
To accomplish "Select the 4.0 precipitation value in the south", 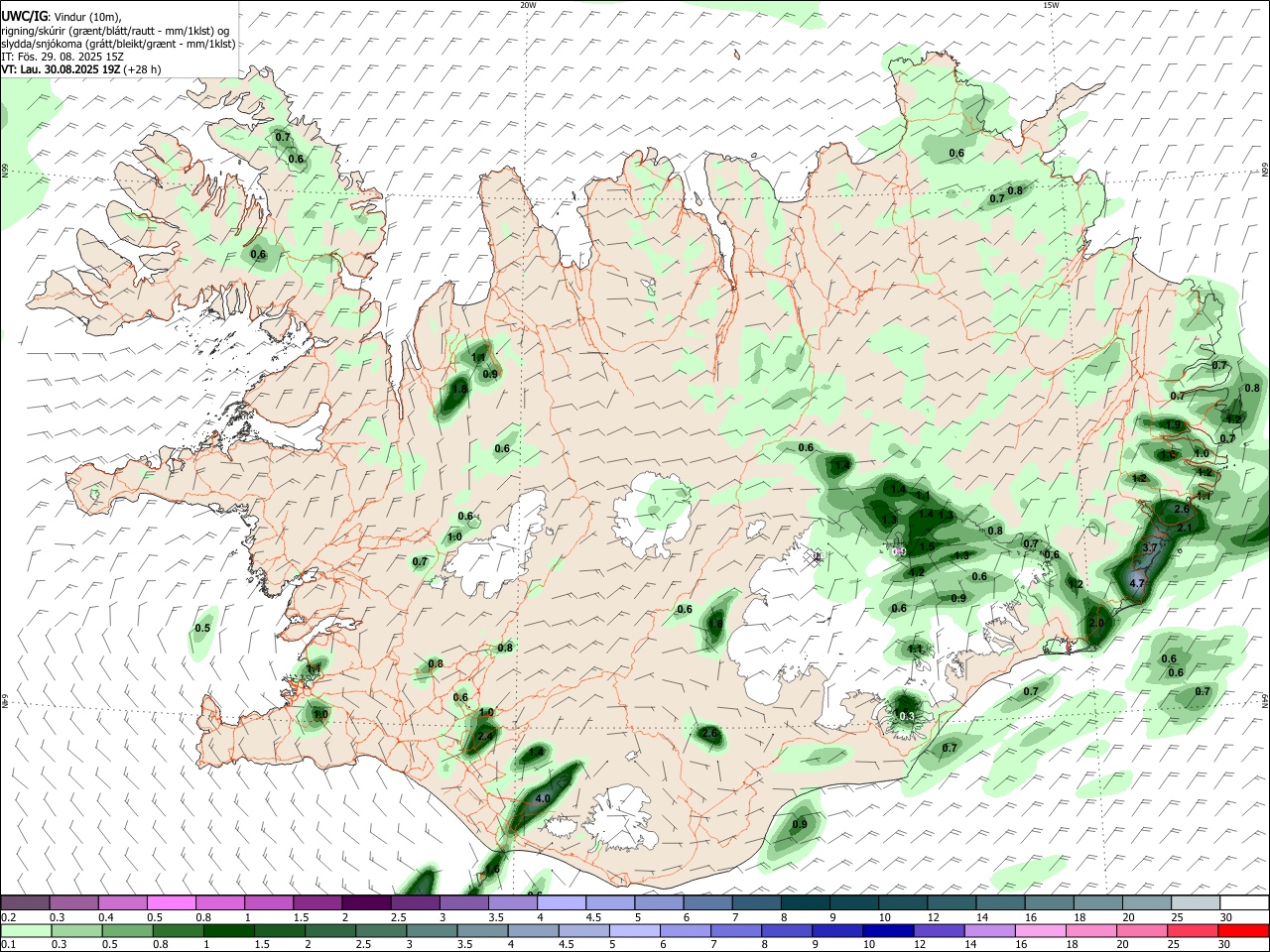I will pyautogui.click(x=543, y=798).
